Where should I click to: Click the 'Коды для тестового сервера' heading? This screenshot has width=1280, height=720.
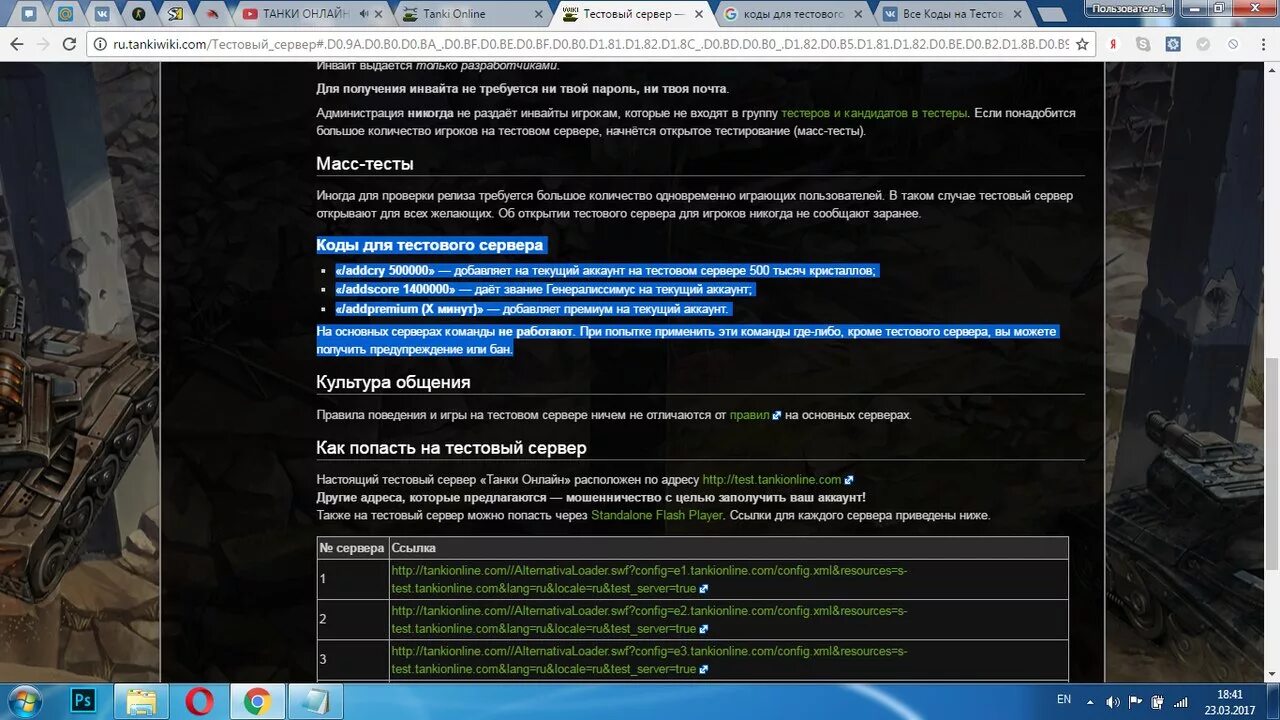pos(430,245)
